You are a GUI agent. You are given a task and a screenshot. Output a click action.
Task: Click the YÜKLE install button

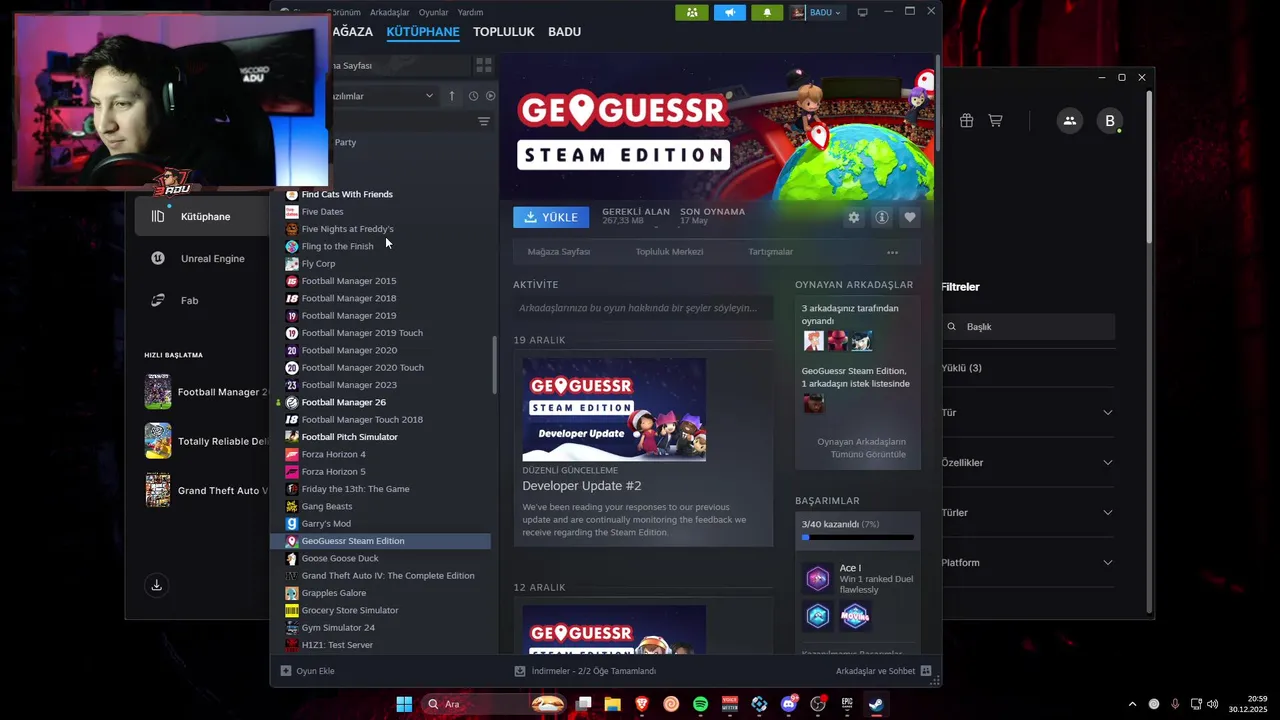(x=551, y=217)
